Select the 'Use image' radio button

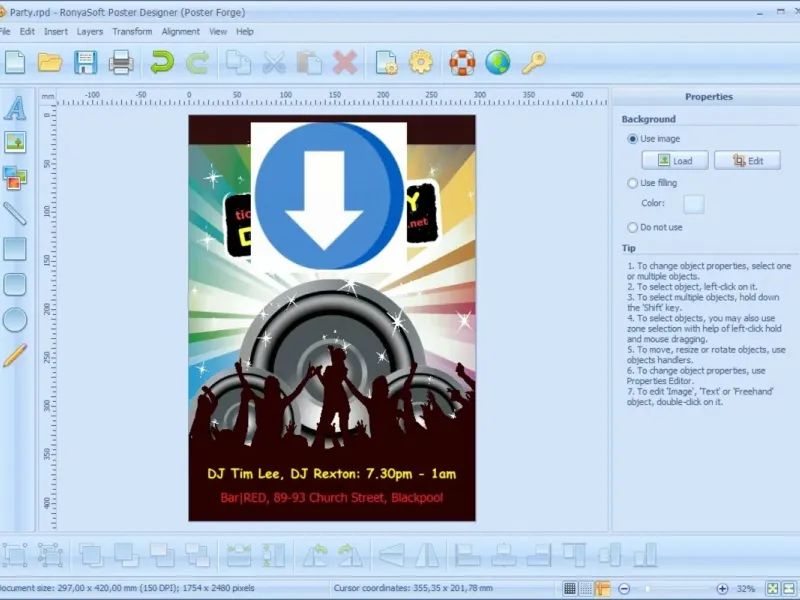pos(632,139)
